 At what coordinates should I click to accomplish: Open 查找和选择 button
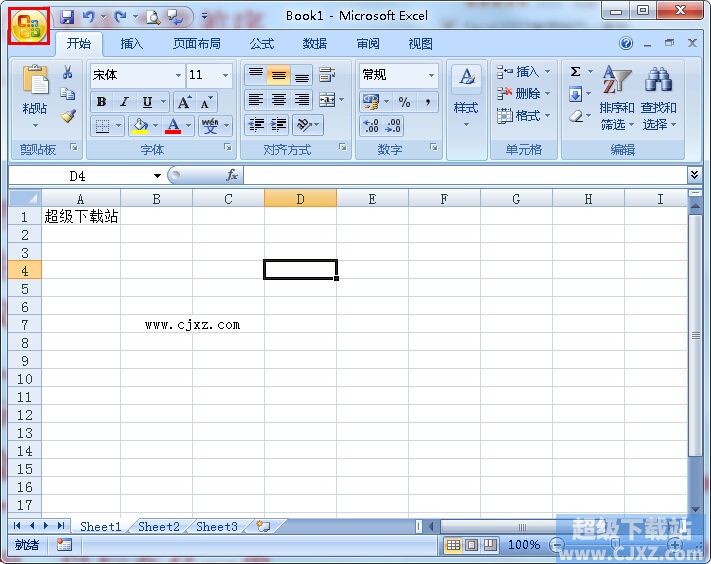coord(658,98)
